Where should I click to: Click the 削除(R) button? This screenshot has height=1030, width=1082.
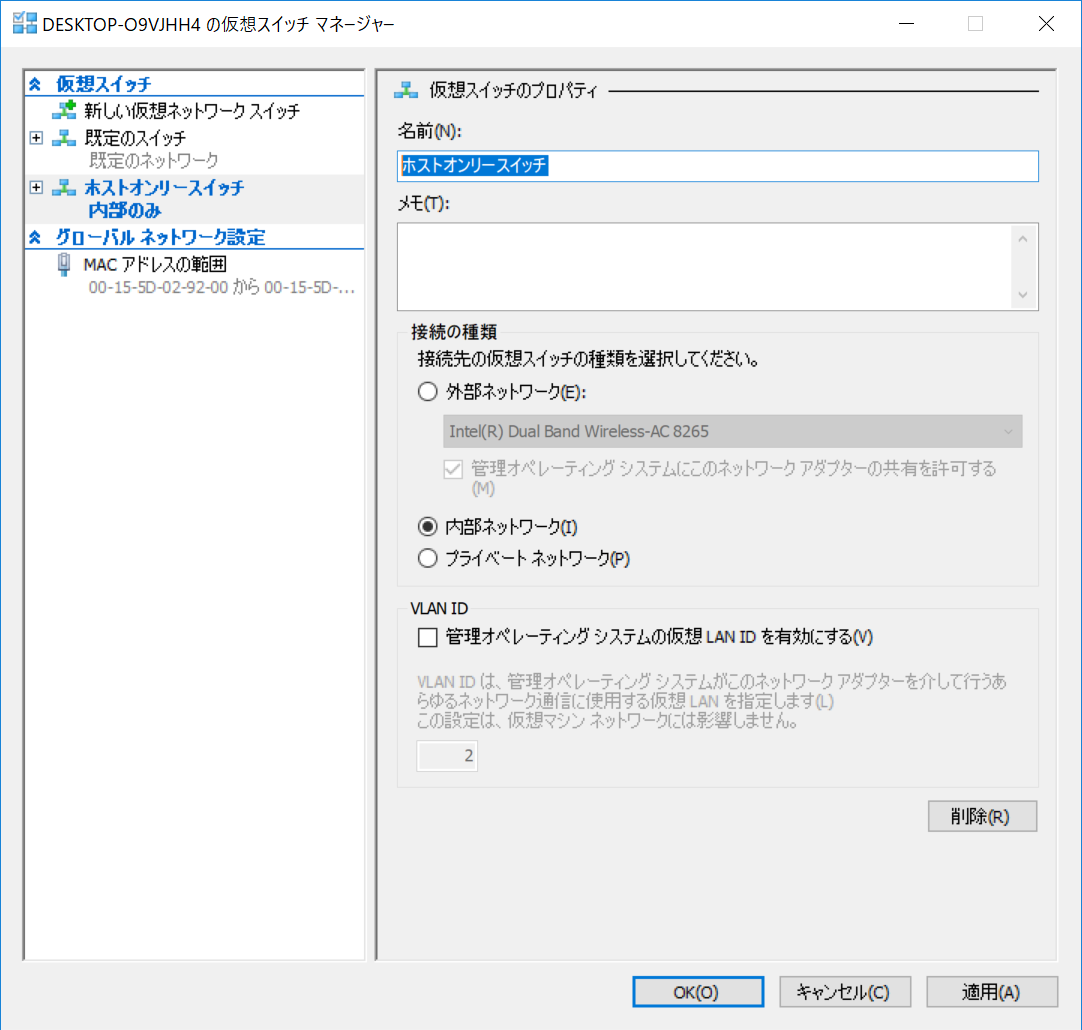pos(982,816)
